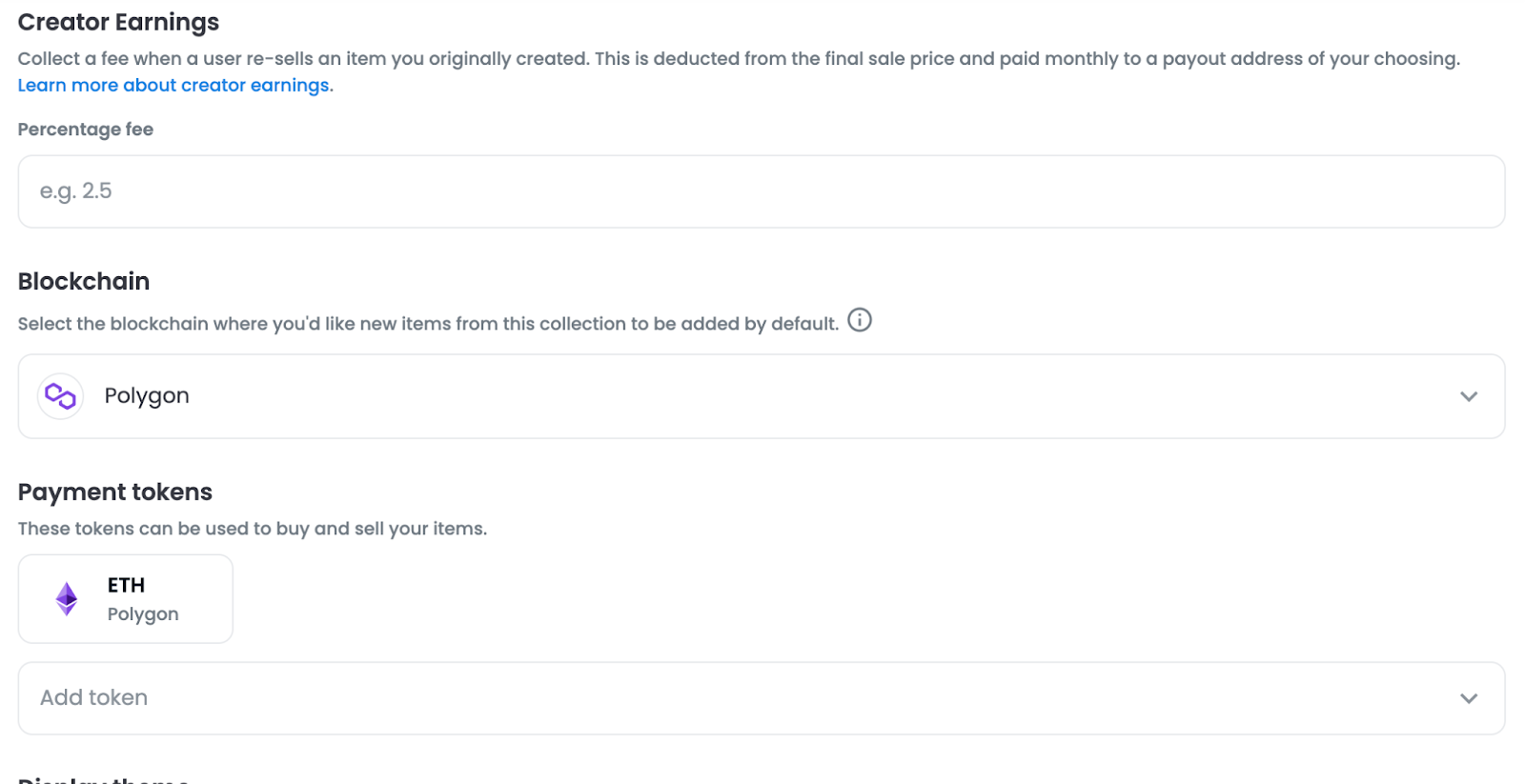Select the ETH Polygon payment token card
The width and height of the screenshot is (1525, 784).
pyautogui.click(x=126, y=599)
